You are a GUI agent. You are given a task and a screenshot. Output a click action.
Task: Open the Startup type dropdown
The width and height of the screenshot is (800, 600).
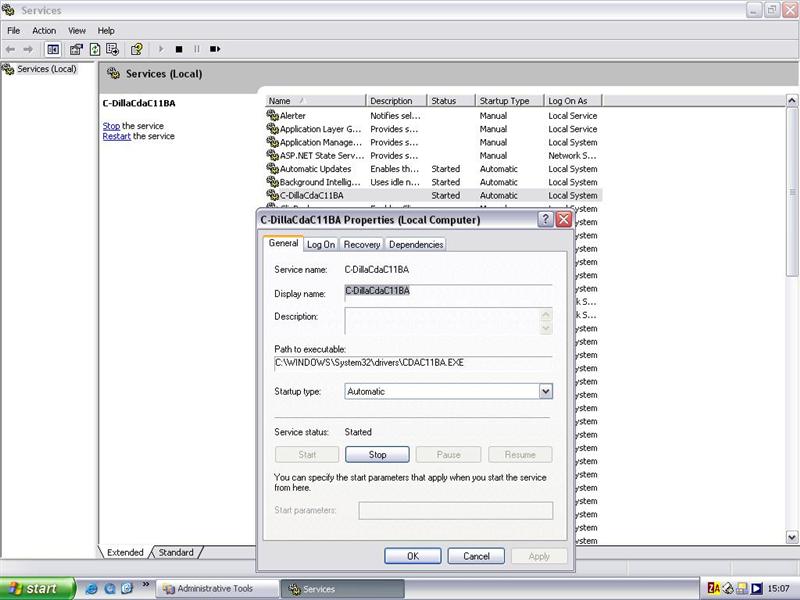545,391
